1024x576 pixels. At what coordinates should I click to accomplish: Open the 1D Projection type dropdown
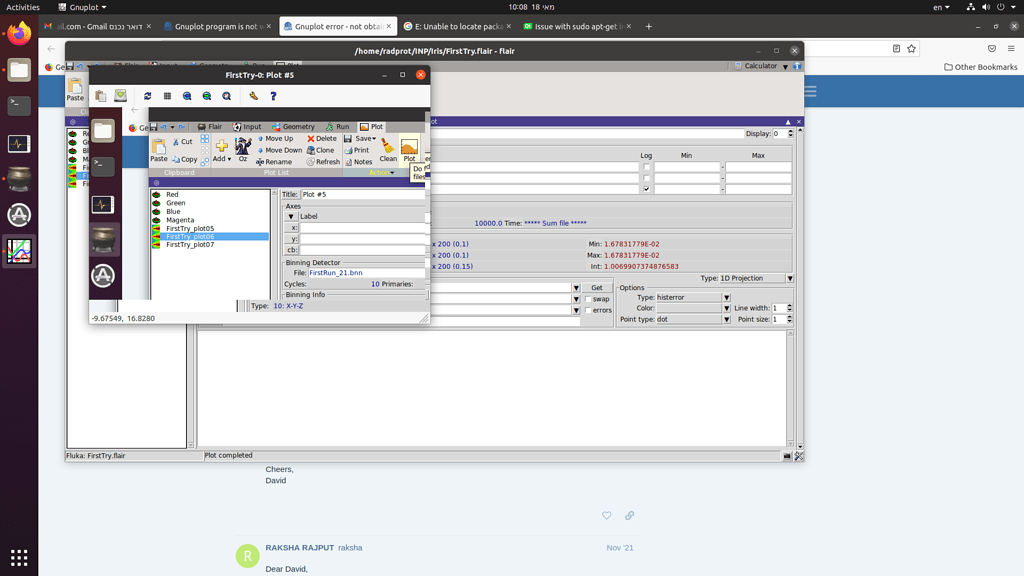(789, 278)
